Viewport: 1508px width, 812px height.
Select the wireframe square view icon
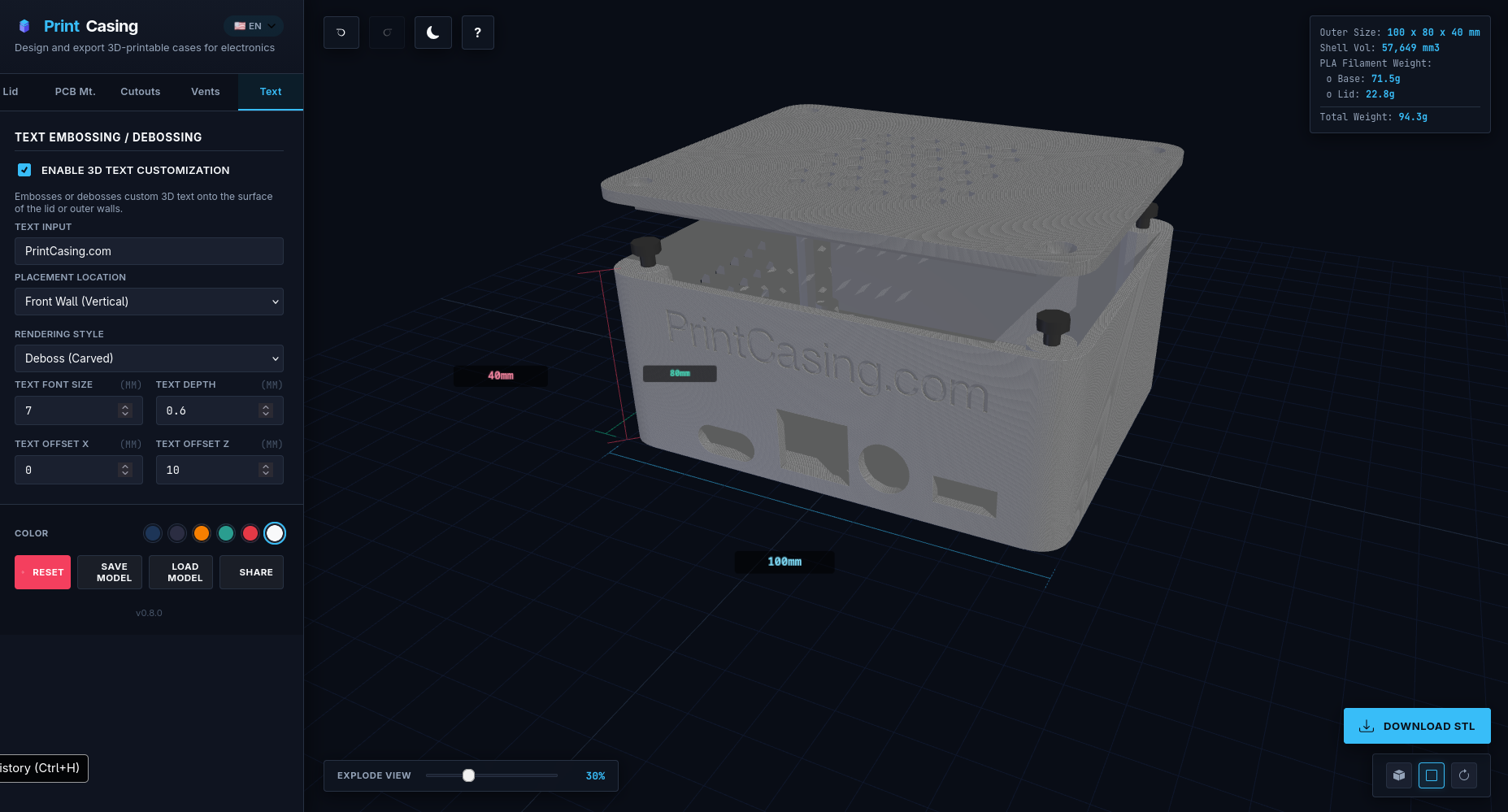(1432, 775)
